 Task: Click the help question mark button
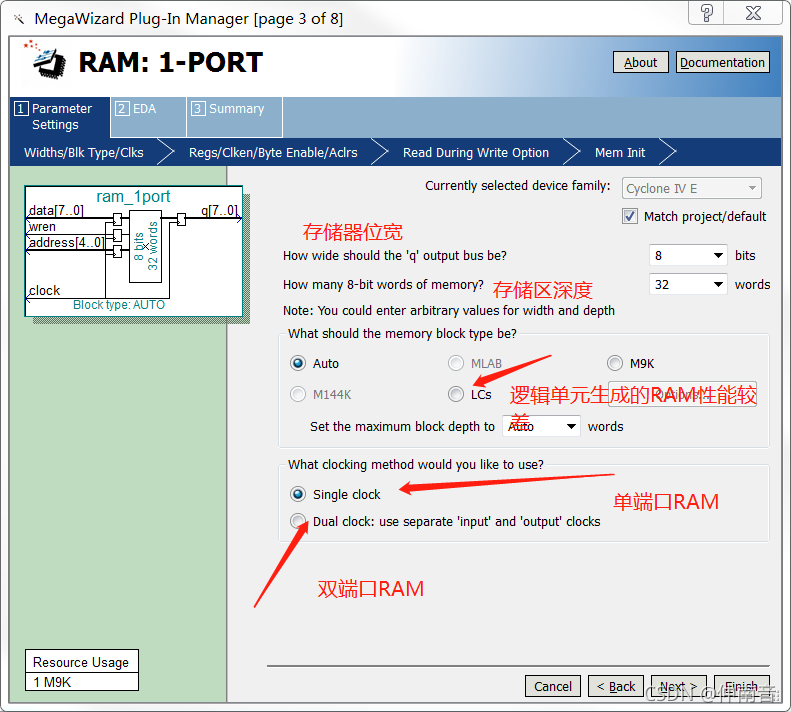(x=706, y=13)
